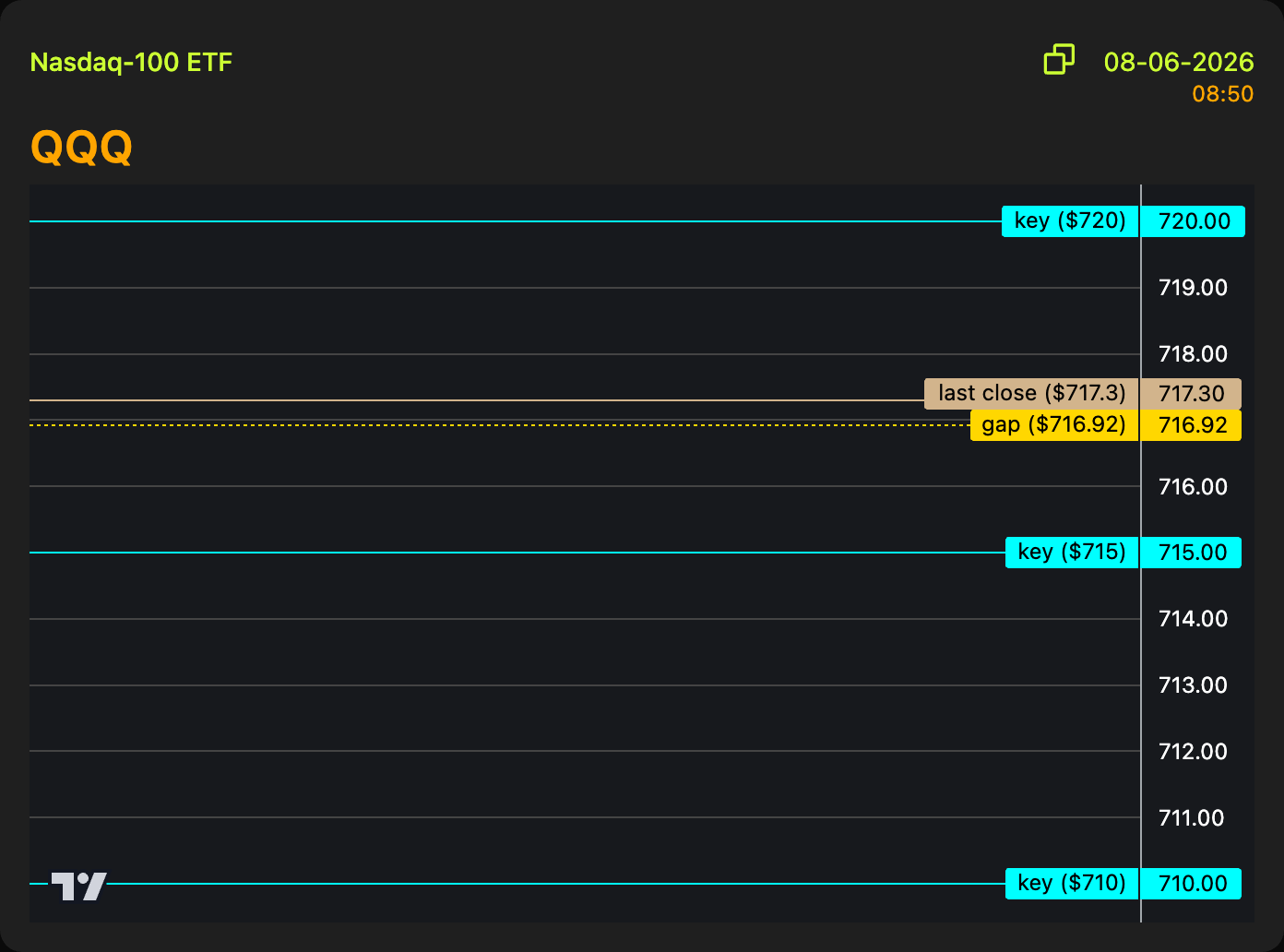
Task: Click the 716.92 price tag
Action: 1192,425
